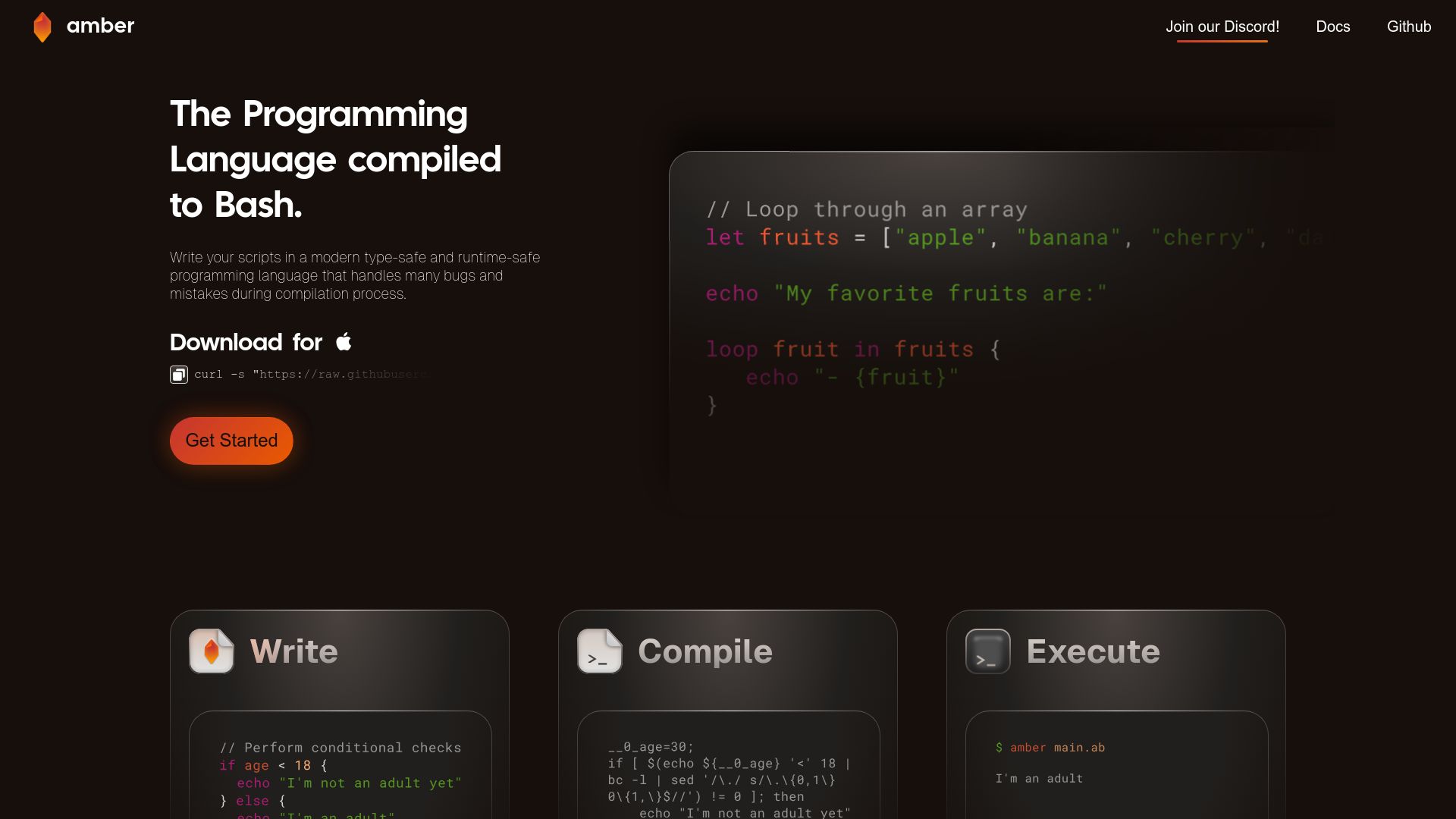Click the Apple logo beside Download for

(x=344, y=342)
